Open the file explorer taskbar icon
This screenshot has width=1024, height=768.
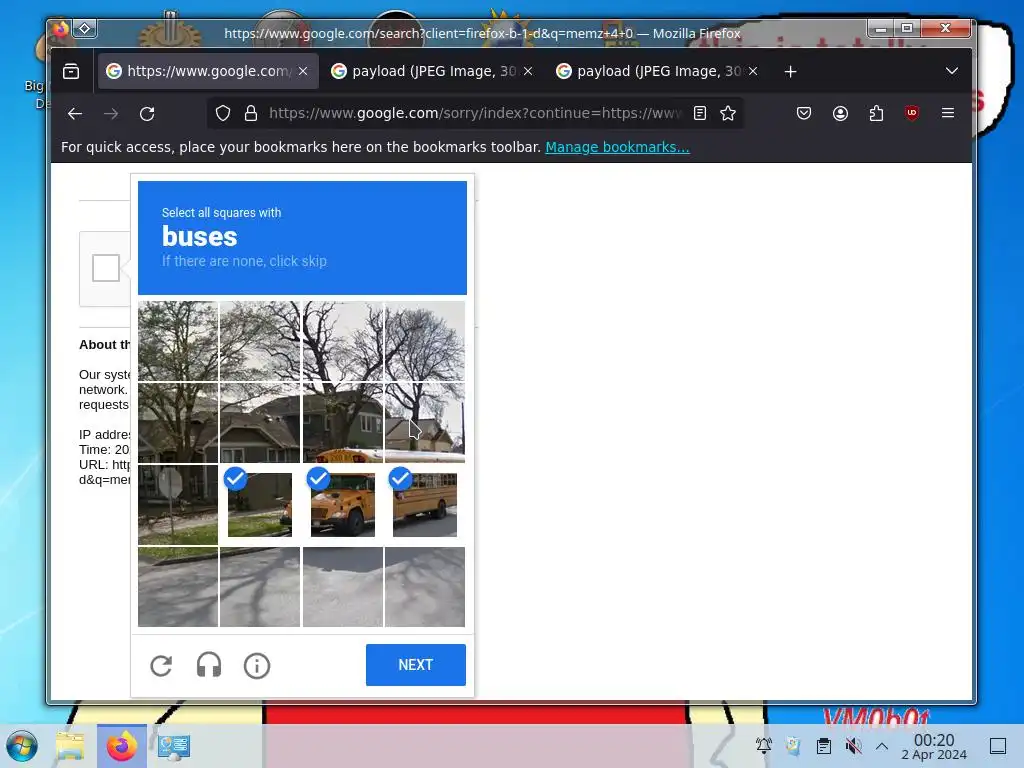click(70, 746)
